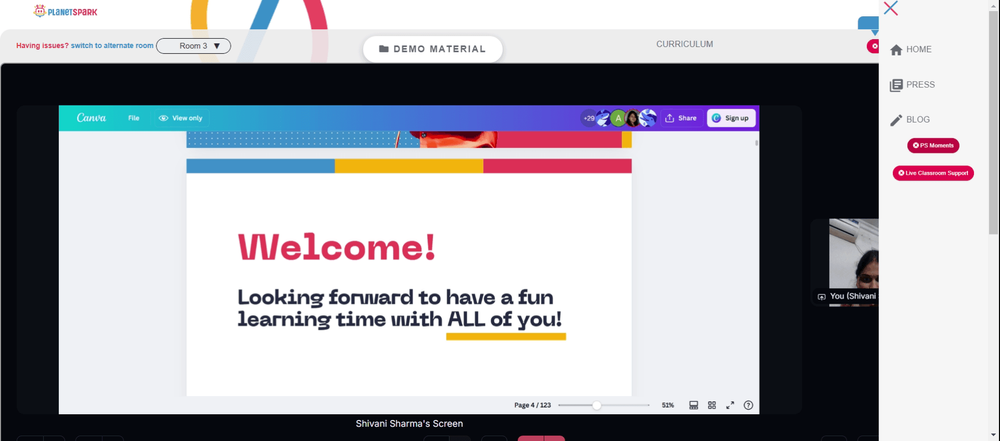Click the newspaper icon beside PRESS
The width and height of the screenshot is (1000, 441).
896,85
